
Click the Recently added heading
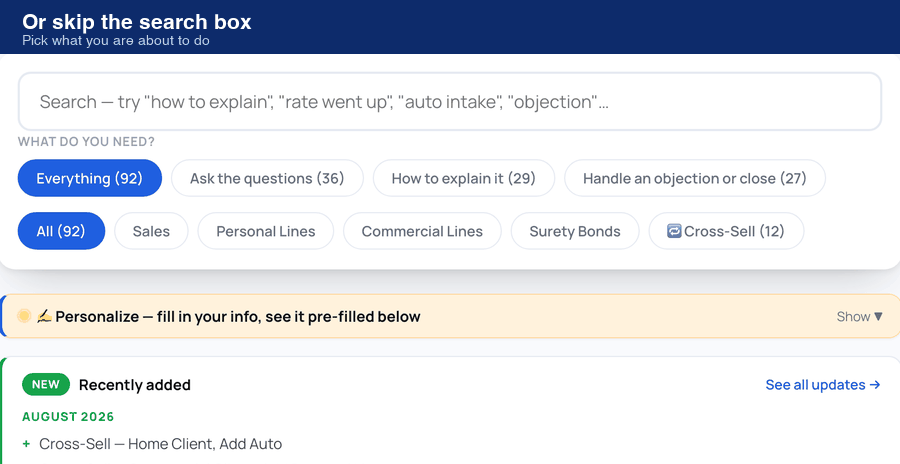(135, 385)
